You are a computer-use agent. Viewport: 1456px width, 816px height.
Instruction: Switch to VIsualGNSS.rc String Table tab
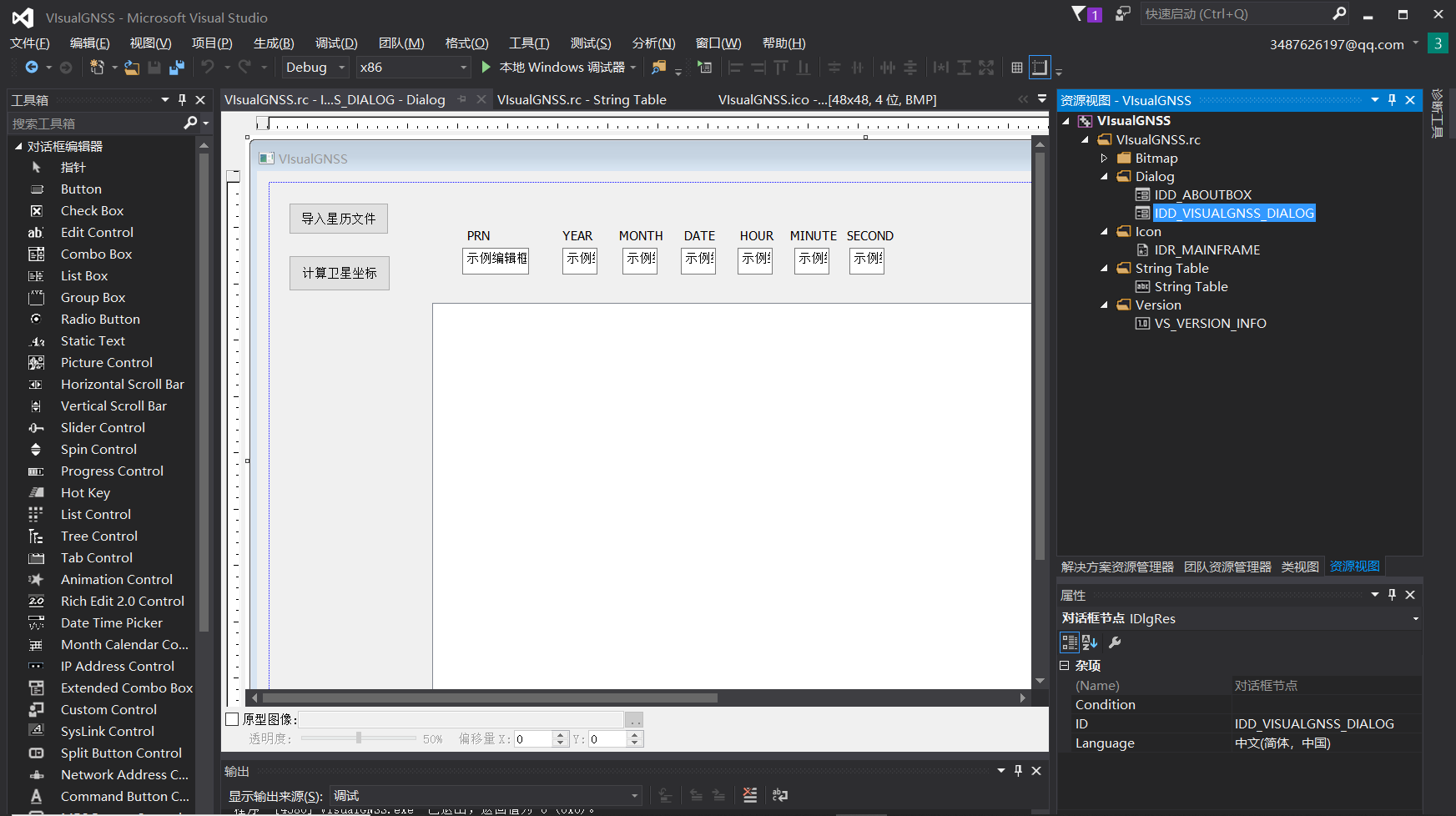click(582, 100)
